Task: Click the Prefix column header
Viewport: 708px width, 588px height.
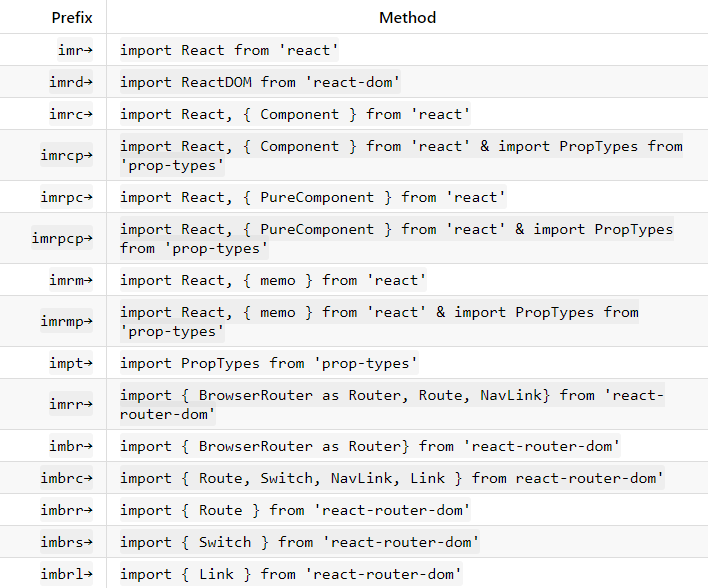Action: pyautogui.click(x=72, y=18)
